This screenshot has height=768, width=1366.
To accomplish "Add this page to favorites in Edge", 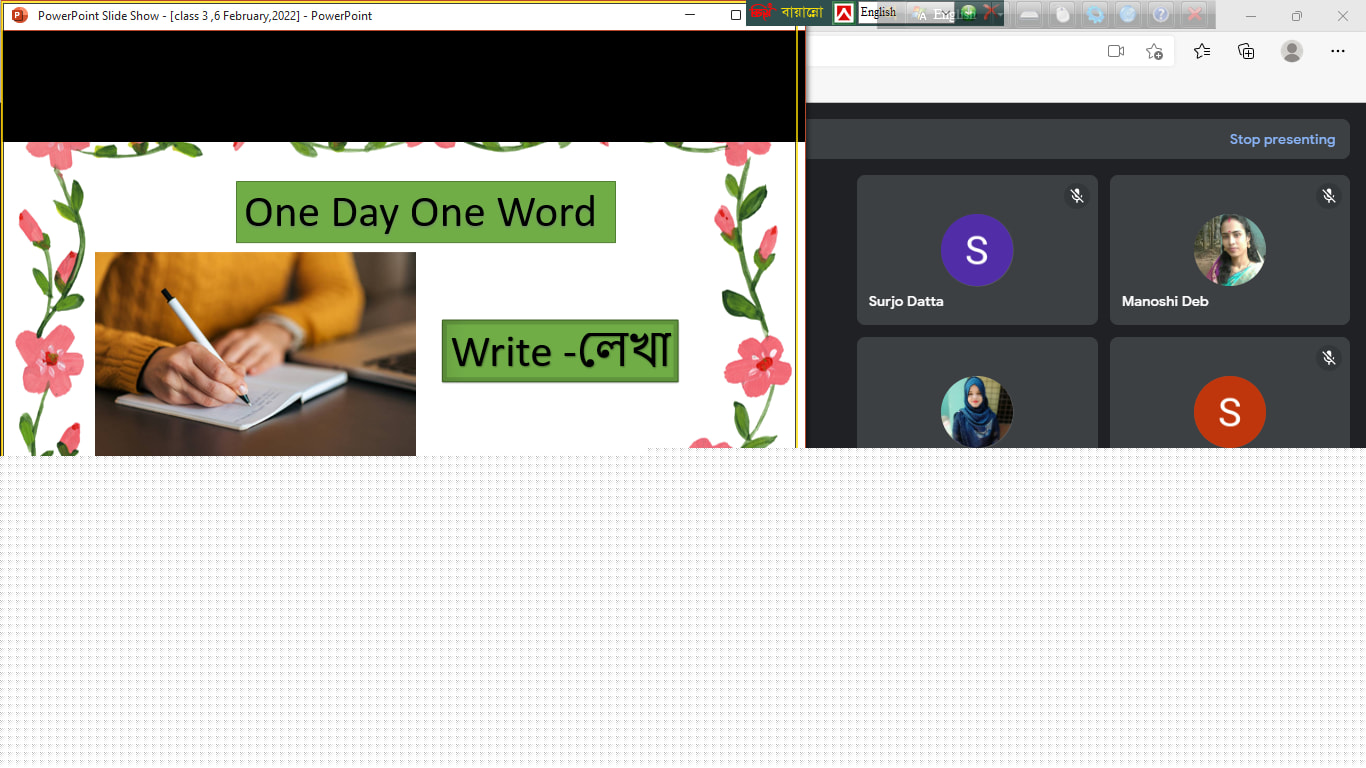I will point(1154,51).
